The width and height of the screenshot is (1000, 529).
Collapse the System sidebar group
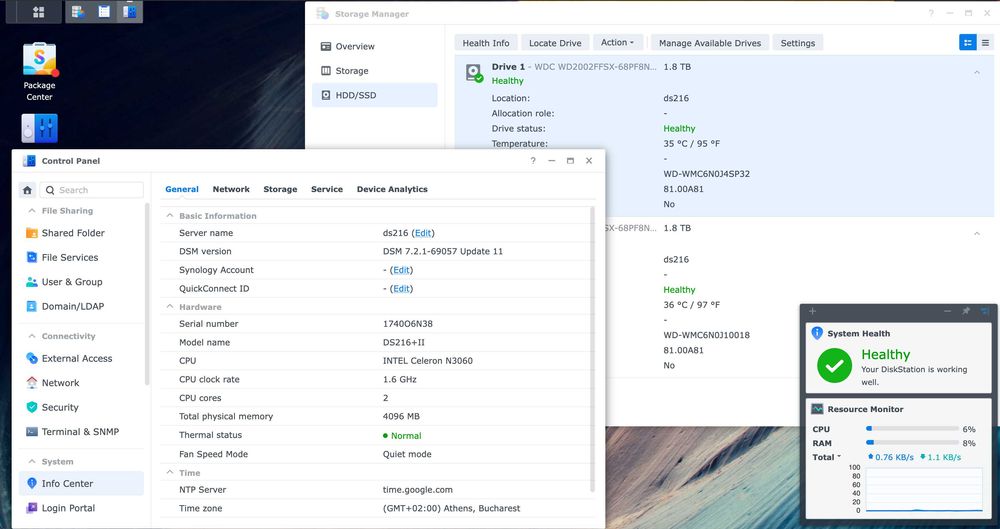click(31, 461)
